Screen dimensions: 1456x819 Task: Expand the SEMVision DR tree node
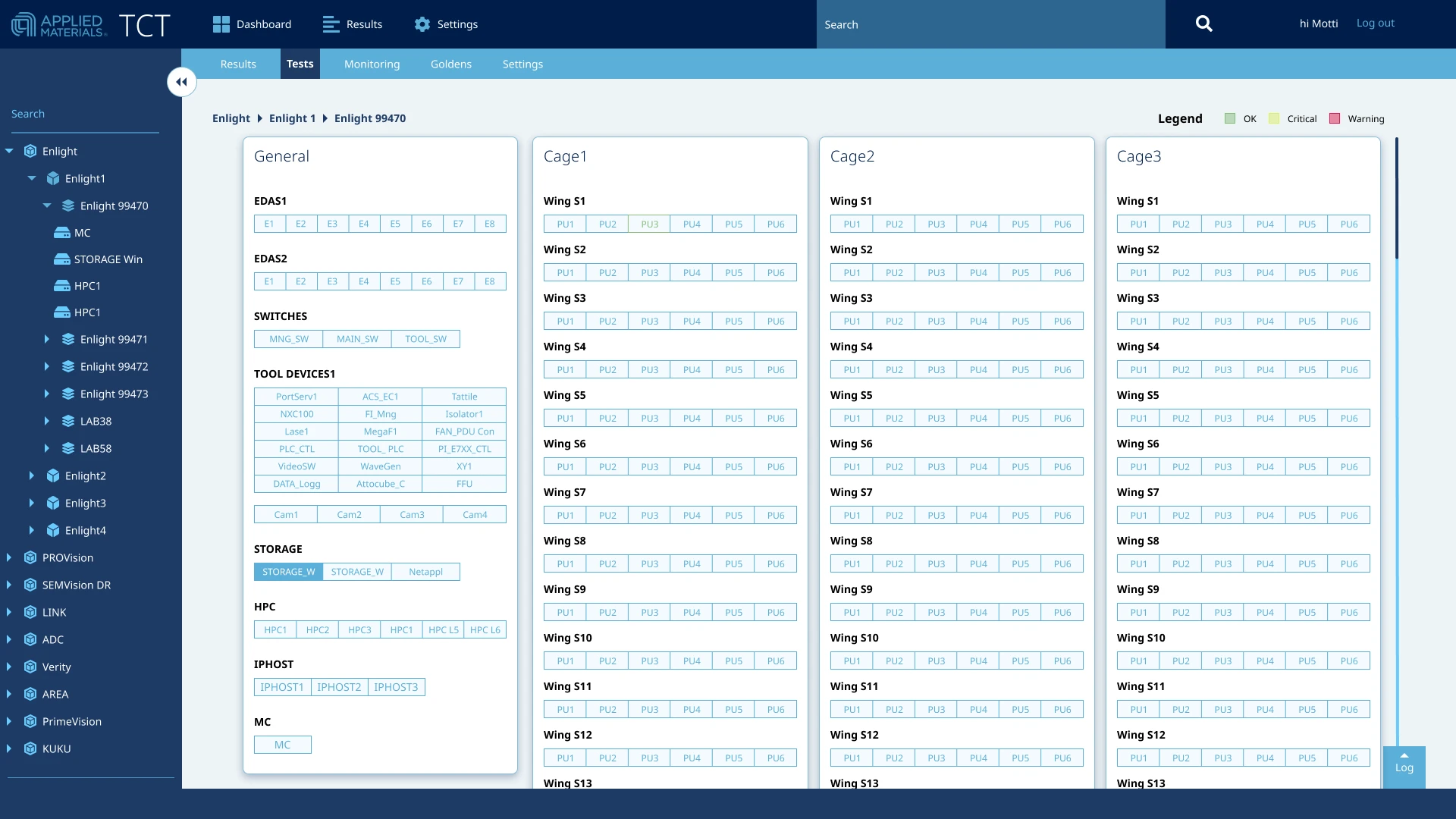click(8, 585)
